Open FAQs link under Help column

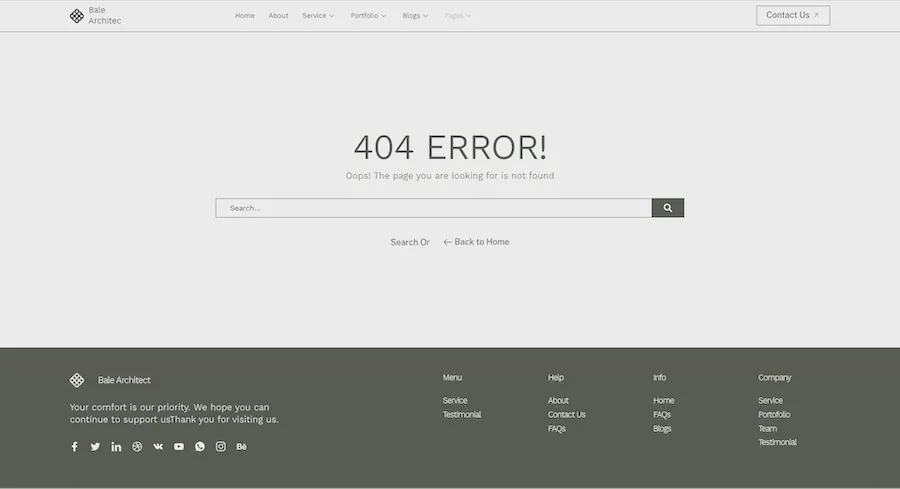tap(556, 429)
